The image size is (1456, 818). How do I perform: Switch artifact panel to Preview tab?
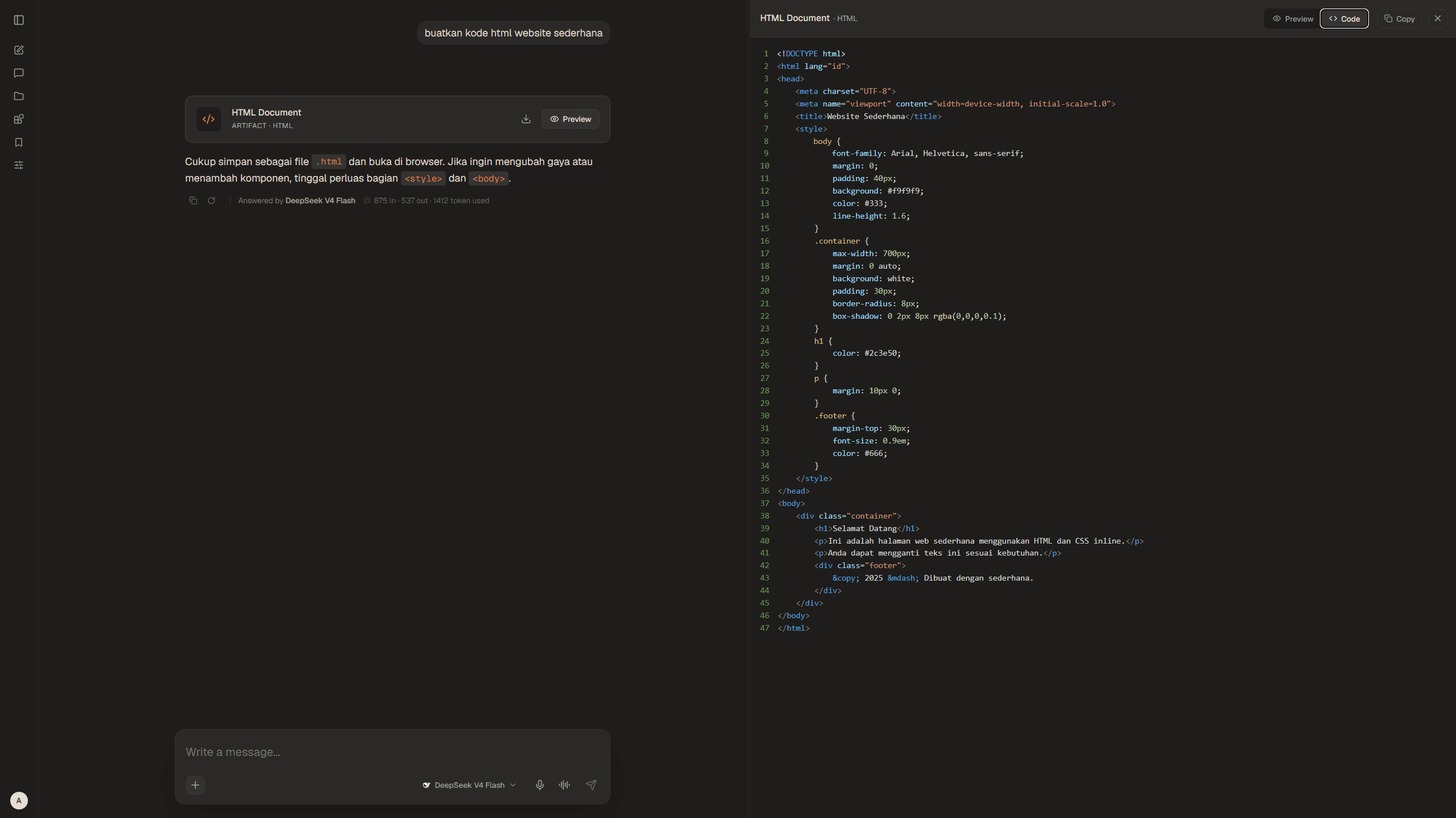(x=1293, y=19)
